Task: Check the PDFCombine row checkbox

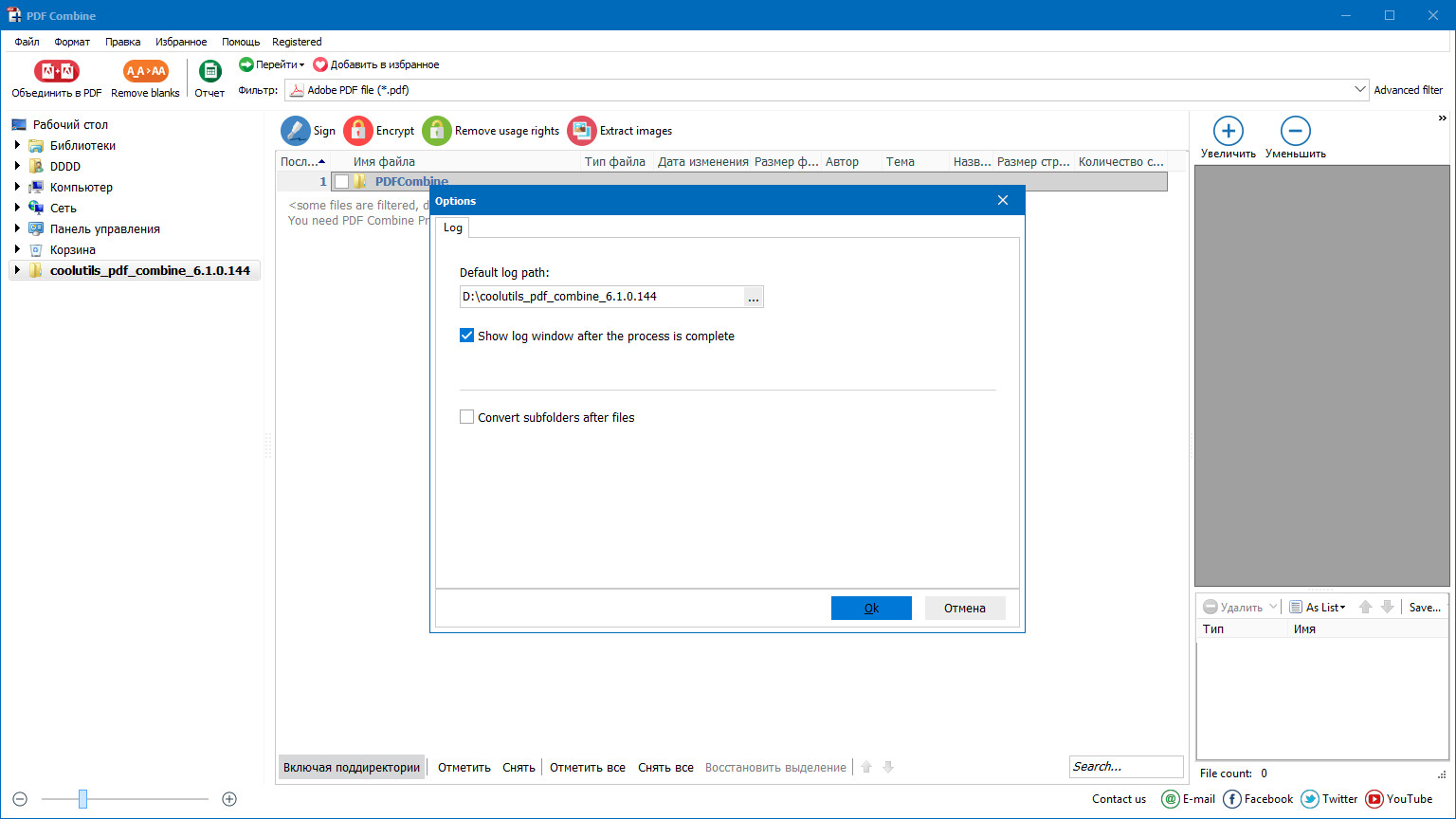Action: click(x=341, y=182)
